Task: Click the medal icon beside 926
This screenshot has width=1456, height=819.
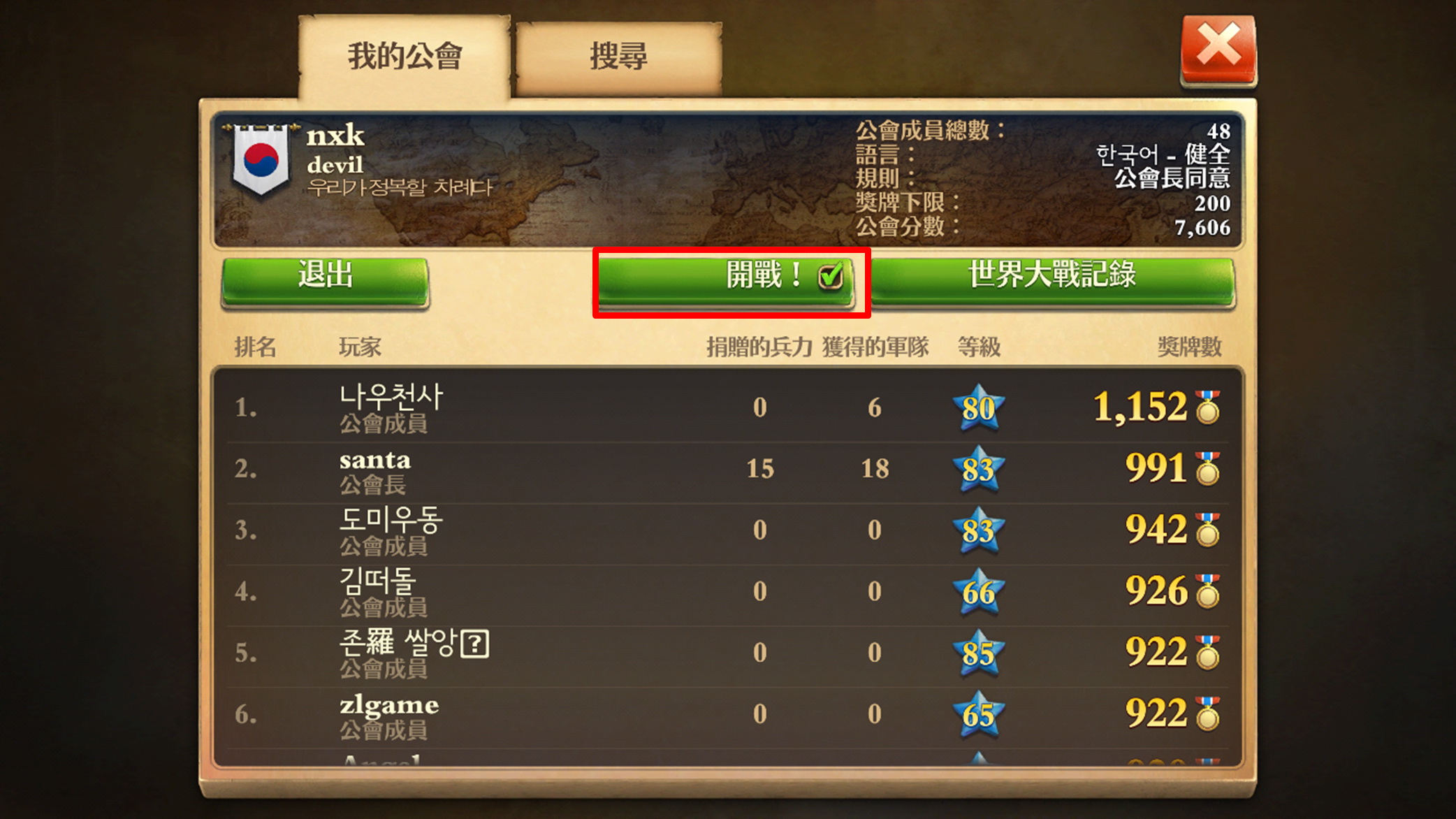Action: point(1207,591)
